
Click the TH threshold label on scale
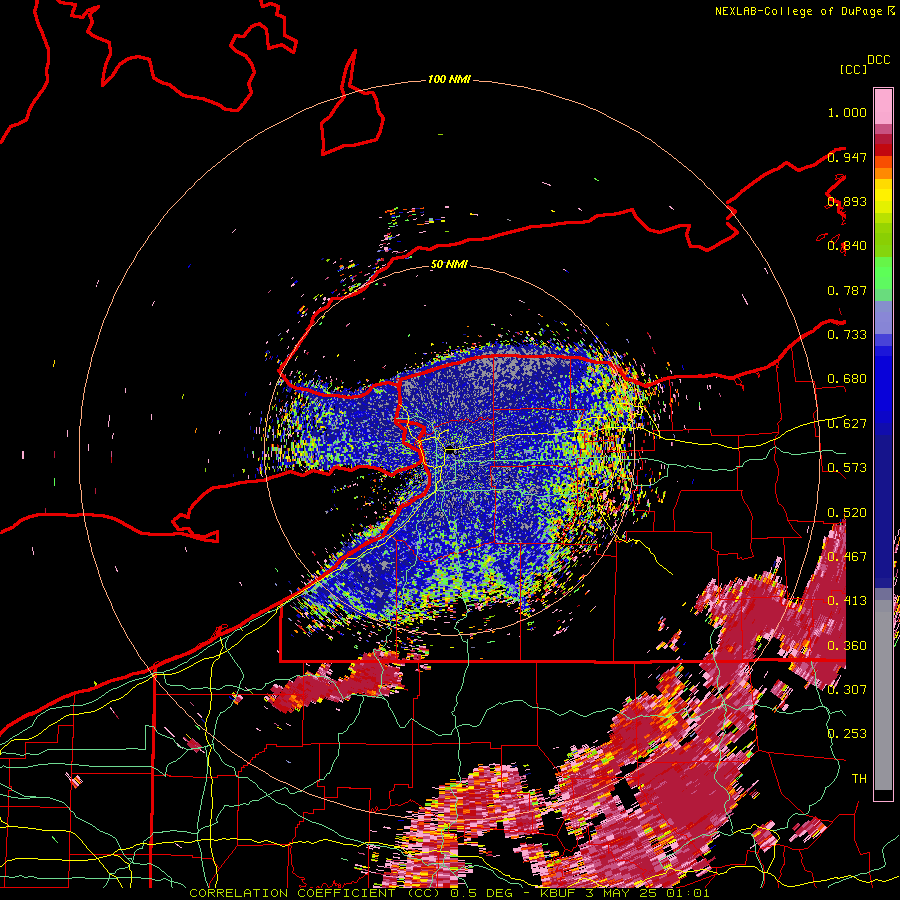859,779
